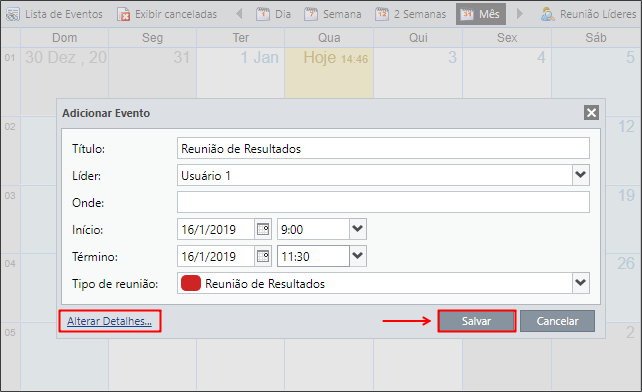Click the Reunião Líderes user icon

coord(547,14)
